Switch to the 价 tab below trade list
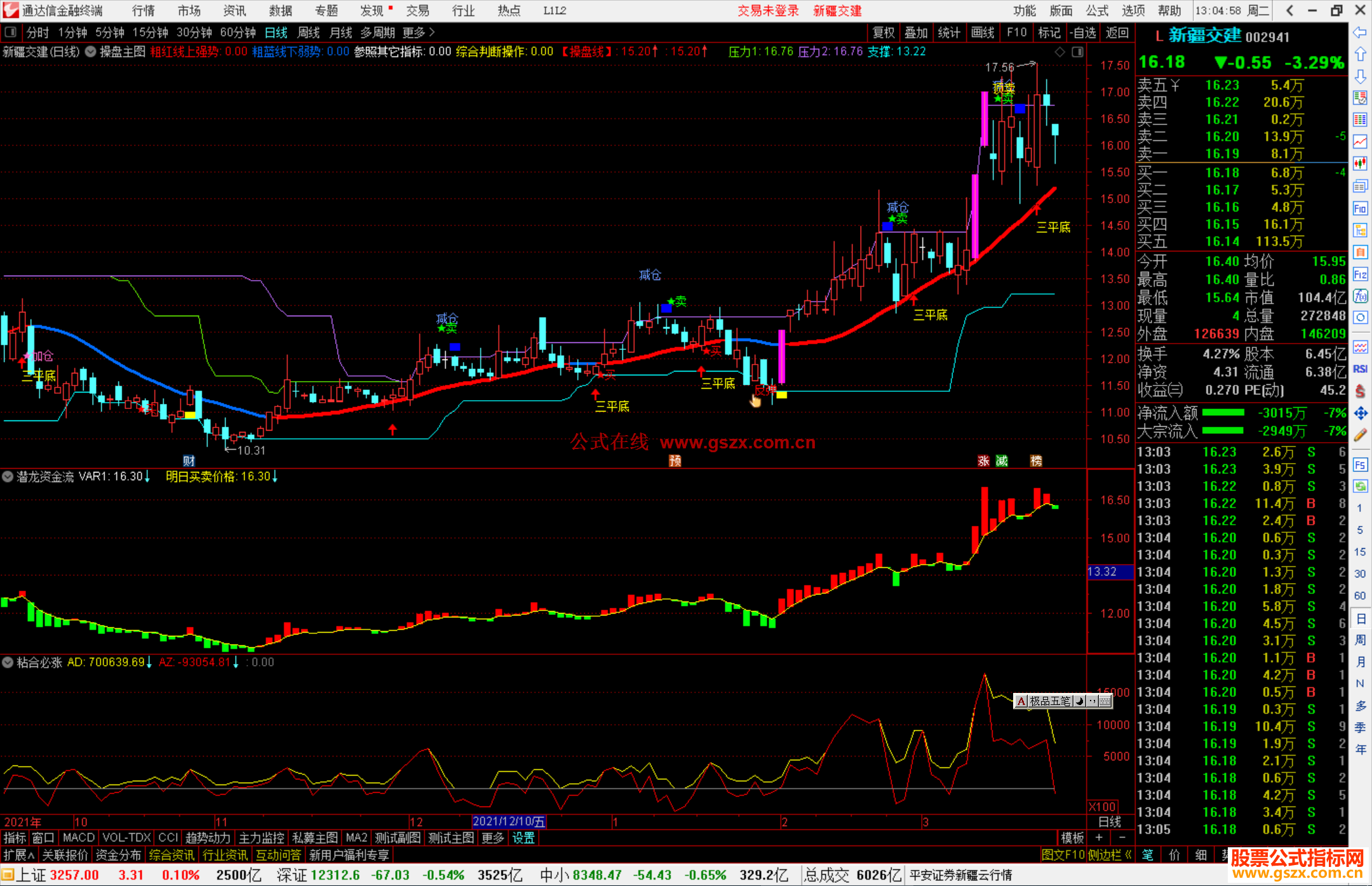The width and height of the screenshot is (1372, 886). [1174, 855]
